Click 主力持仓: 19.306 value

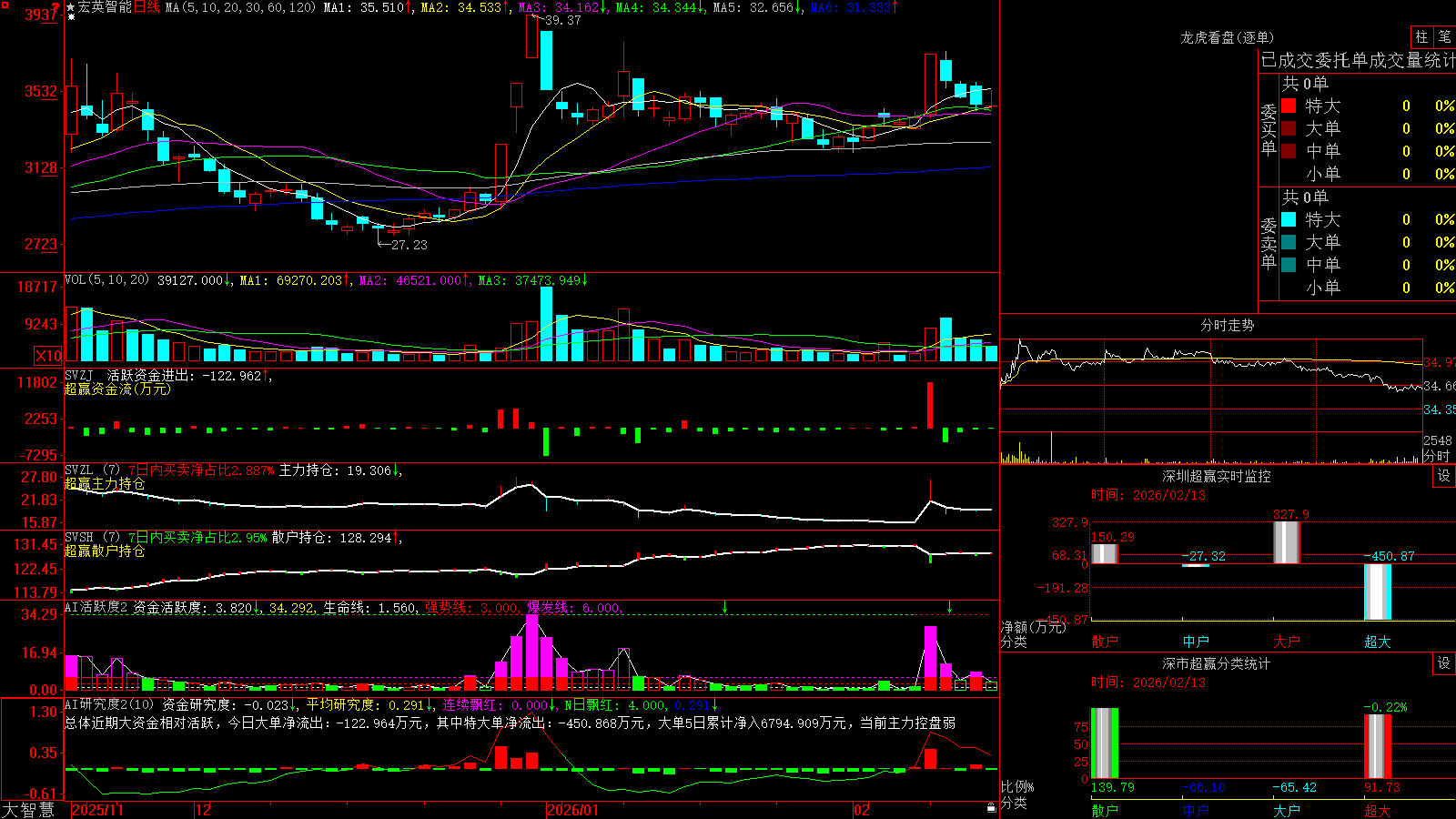click(x=336, y=470)
